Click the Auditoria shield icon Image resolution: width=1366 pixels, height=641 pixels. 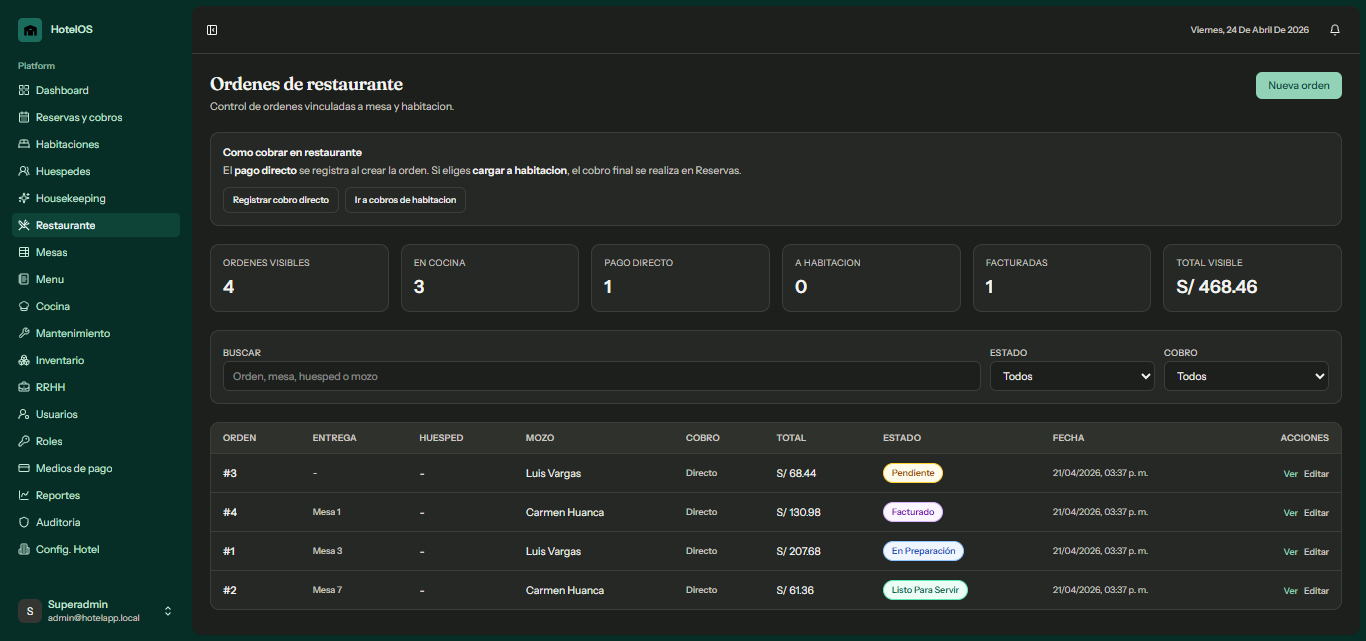tap(24, 522)
